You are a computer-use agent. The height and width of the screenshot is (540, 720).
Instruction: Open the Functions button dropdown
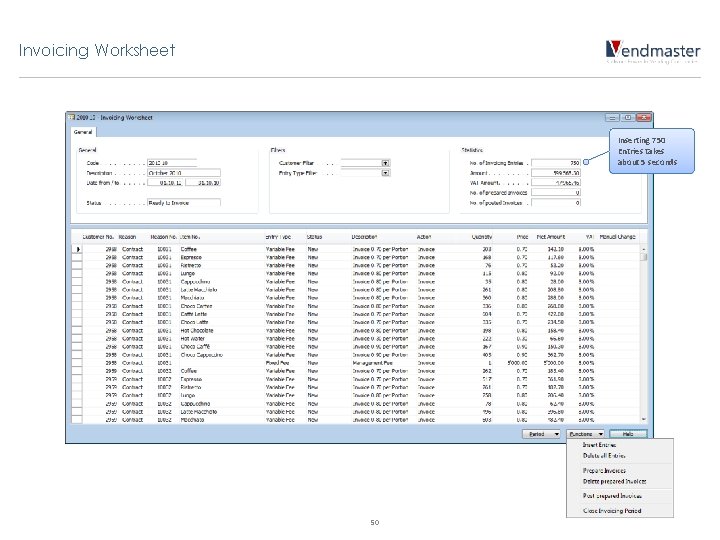pos(585,434)
